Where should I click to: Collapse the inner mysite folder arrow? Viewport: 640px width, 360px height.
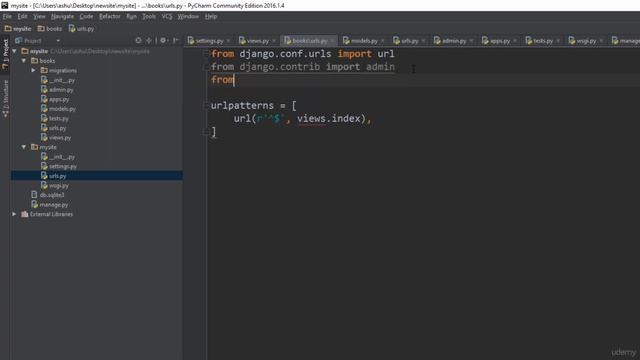[x=24, y=147]
